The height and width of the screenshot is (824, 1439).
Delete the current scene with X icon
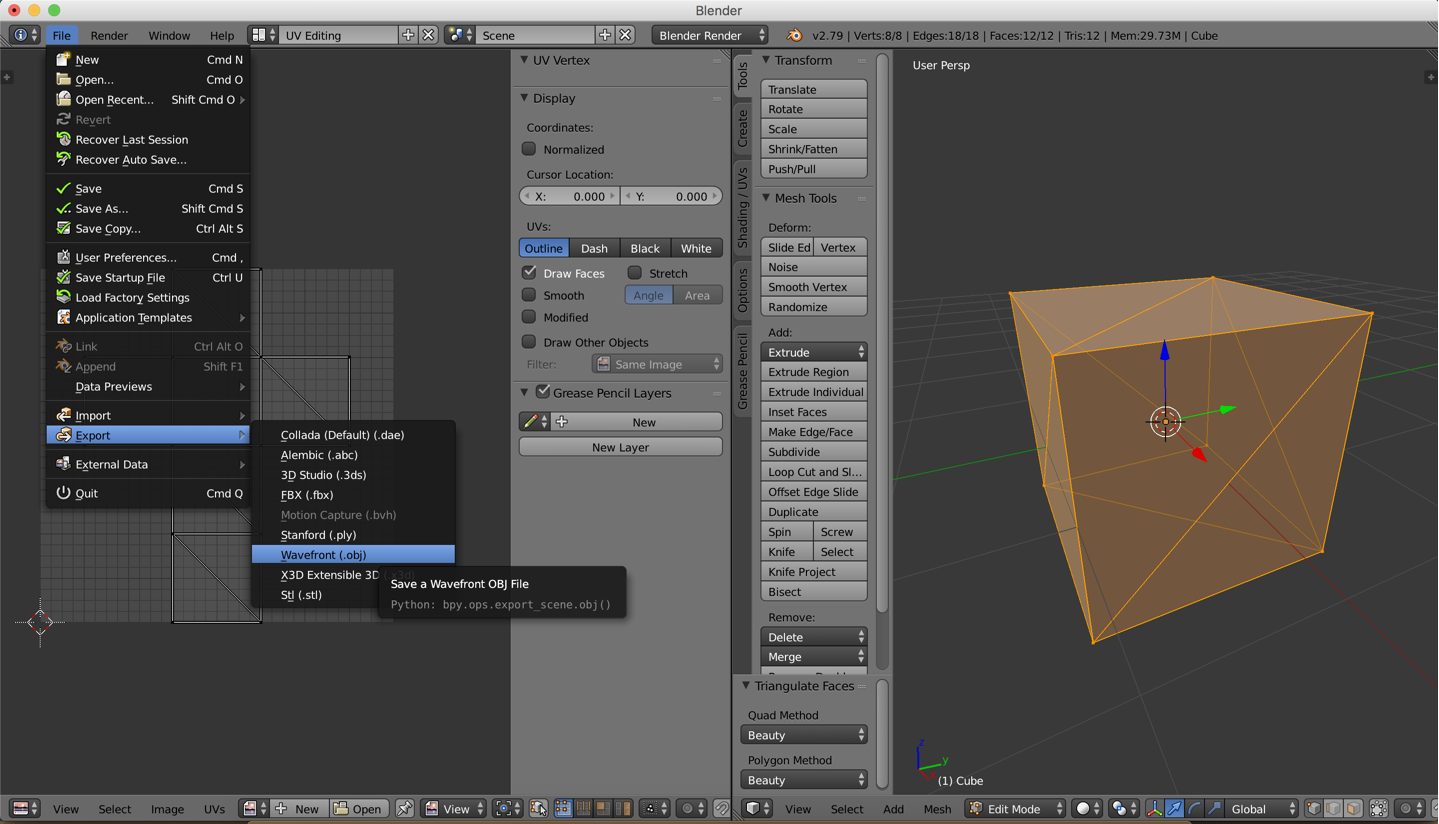click(x=626, y=35)
